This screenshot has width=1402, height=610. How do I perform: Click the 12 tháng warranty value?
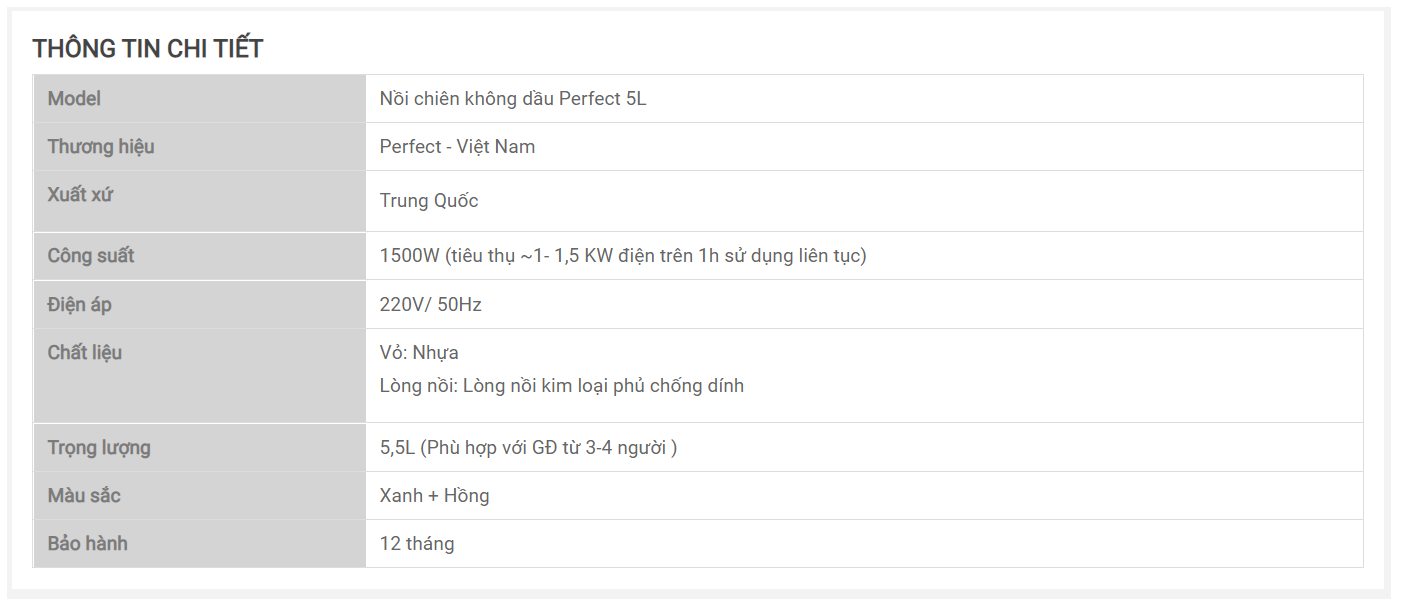[x=417, y=544]
